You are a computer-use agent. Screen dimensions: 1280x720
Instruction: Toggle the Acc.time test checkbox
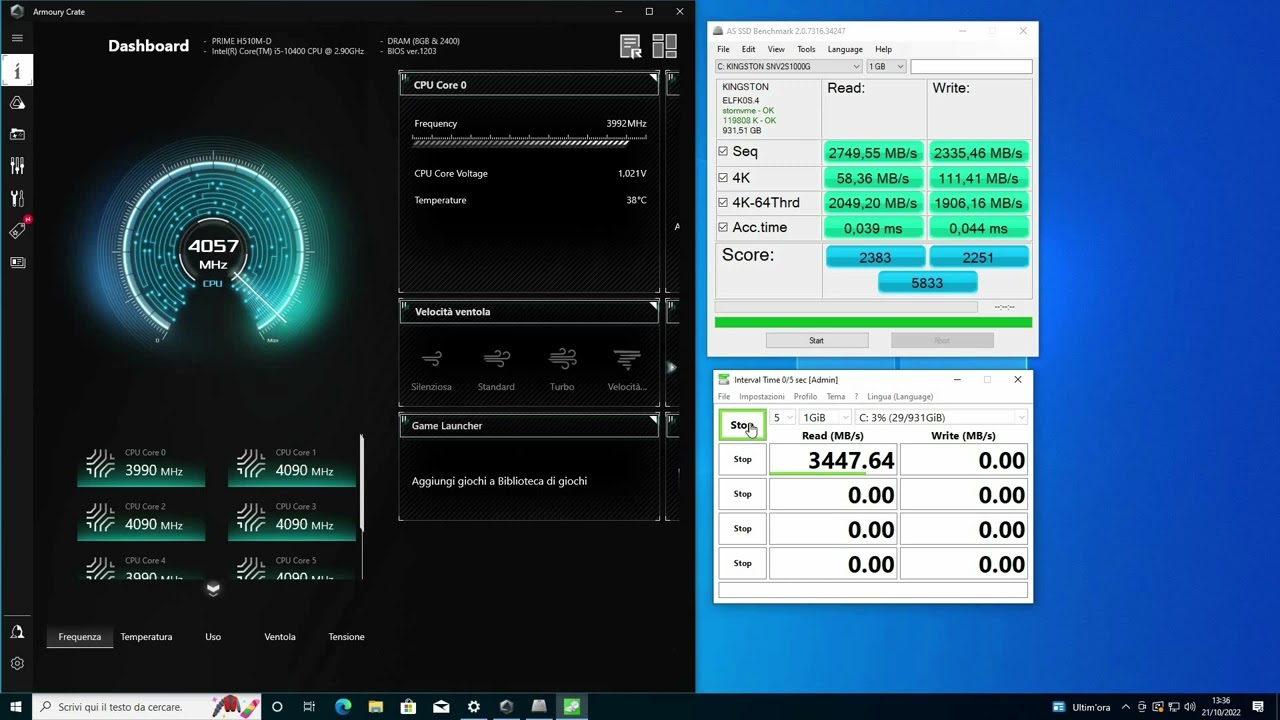click(723, 228)
